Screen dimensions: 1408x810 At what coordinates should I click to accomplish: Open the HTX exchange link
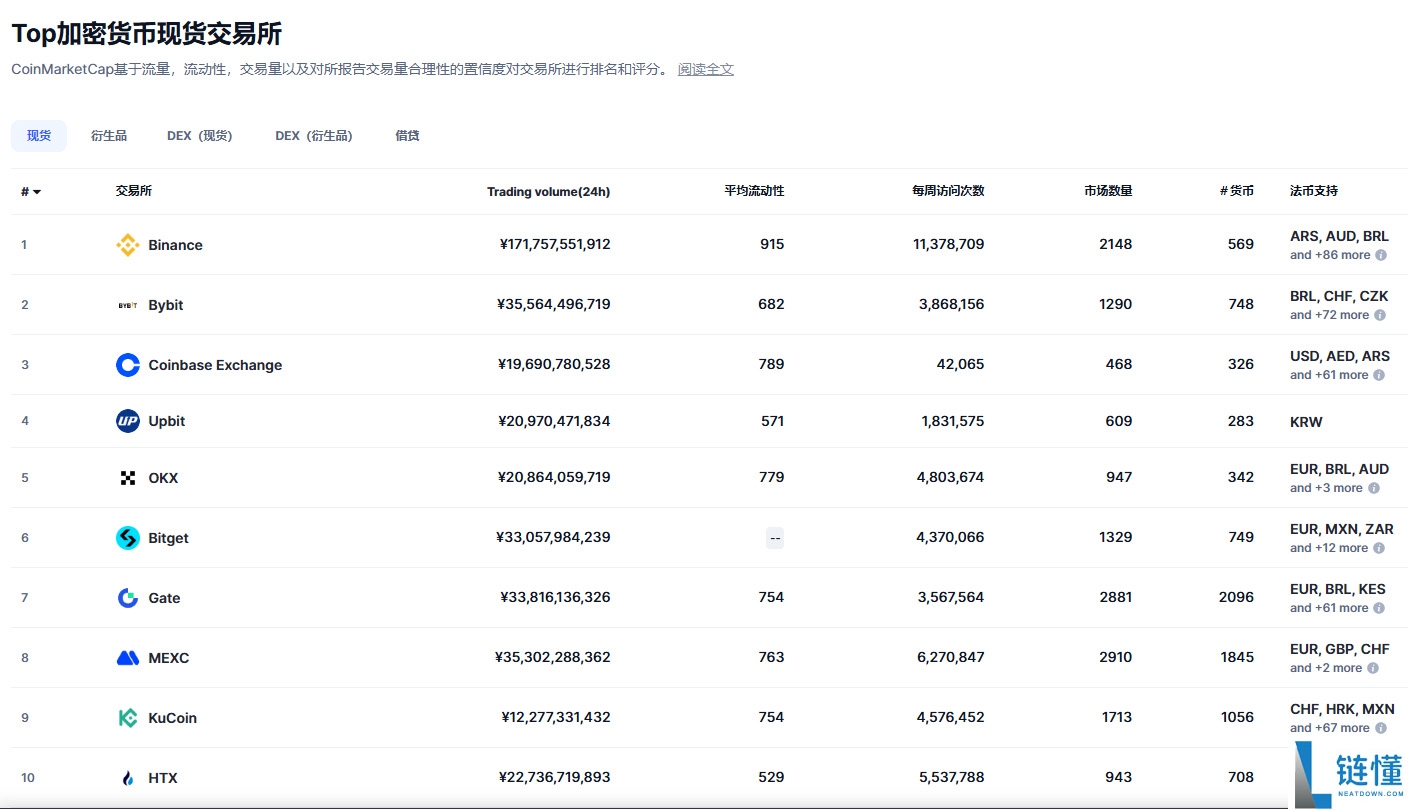[163, 778]
